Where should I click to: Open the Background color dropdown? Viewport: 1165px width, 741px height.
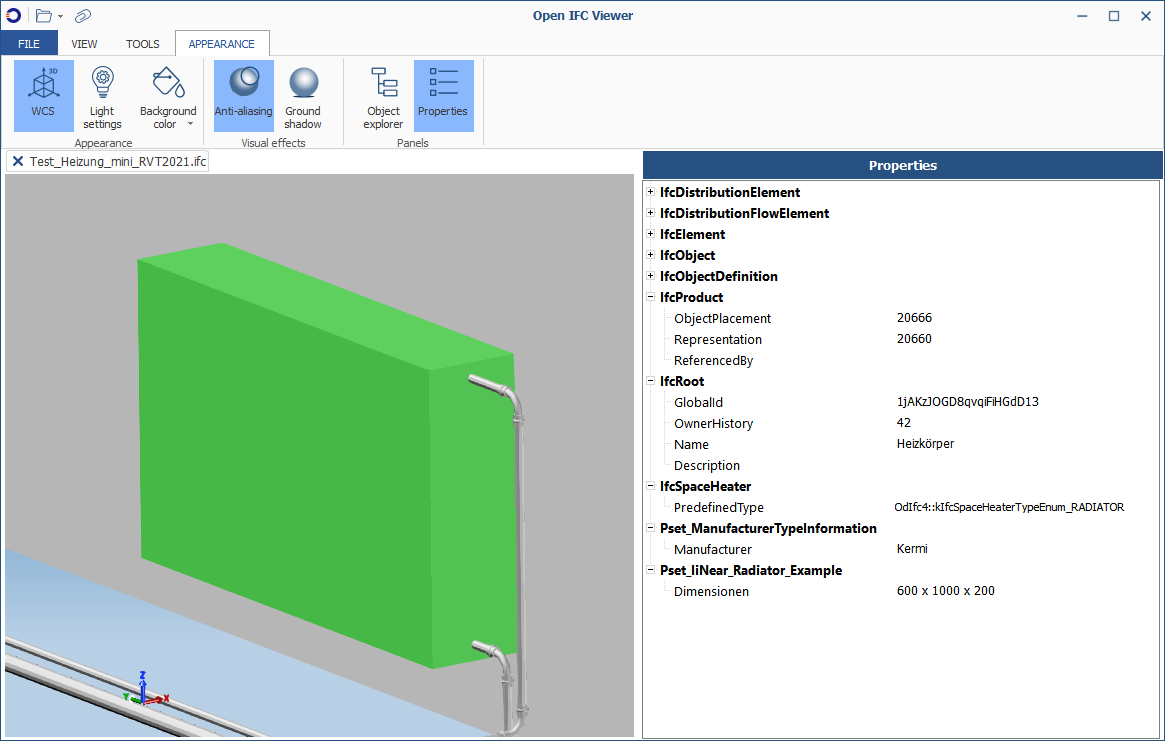tap(167, 96)
